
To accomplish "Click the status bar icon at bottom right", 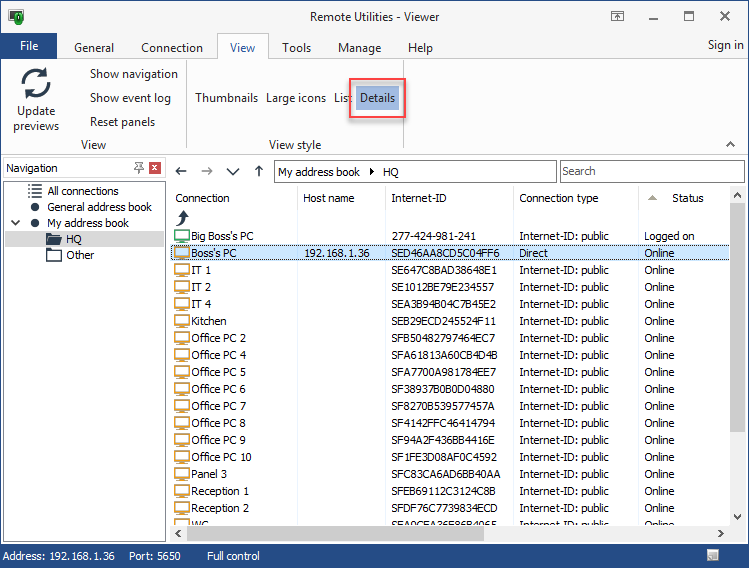I will point(712,555).
